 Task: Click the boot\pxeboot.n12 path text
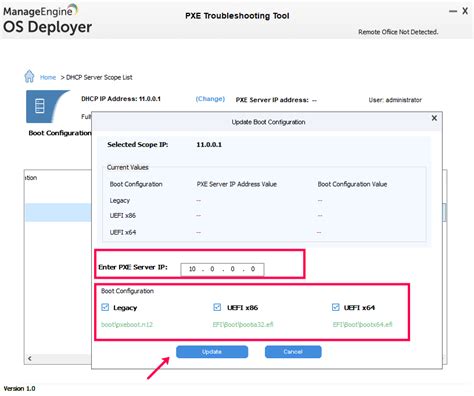pyautogui.click(x=127, y=324)
